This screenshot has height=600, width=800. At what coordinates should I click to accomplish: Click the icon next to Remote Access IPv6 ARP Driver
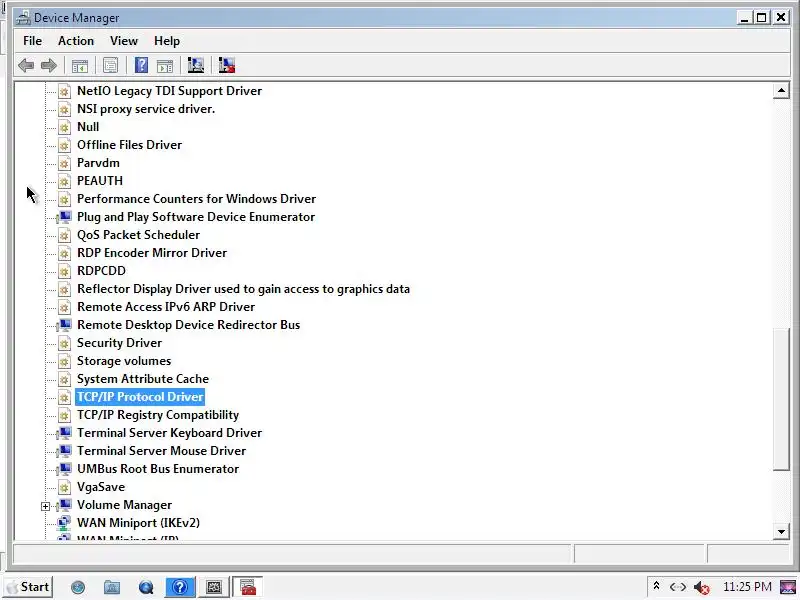click(64, 307)
